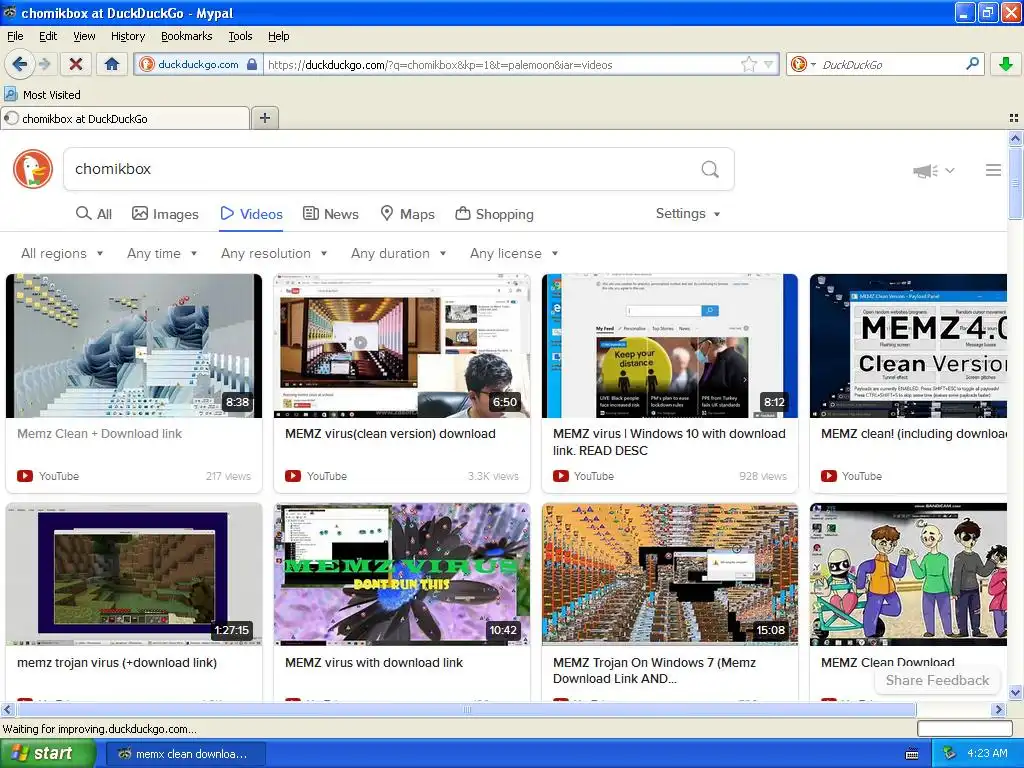Viewport: 1024px width, 768px height.
Task: Open the hamburger side menu
Action: coord(993,170)
